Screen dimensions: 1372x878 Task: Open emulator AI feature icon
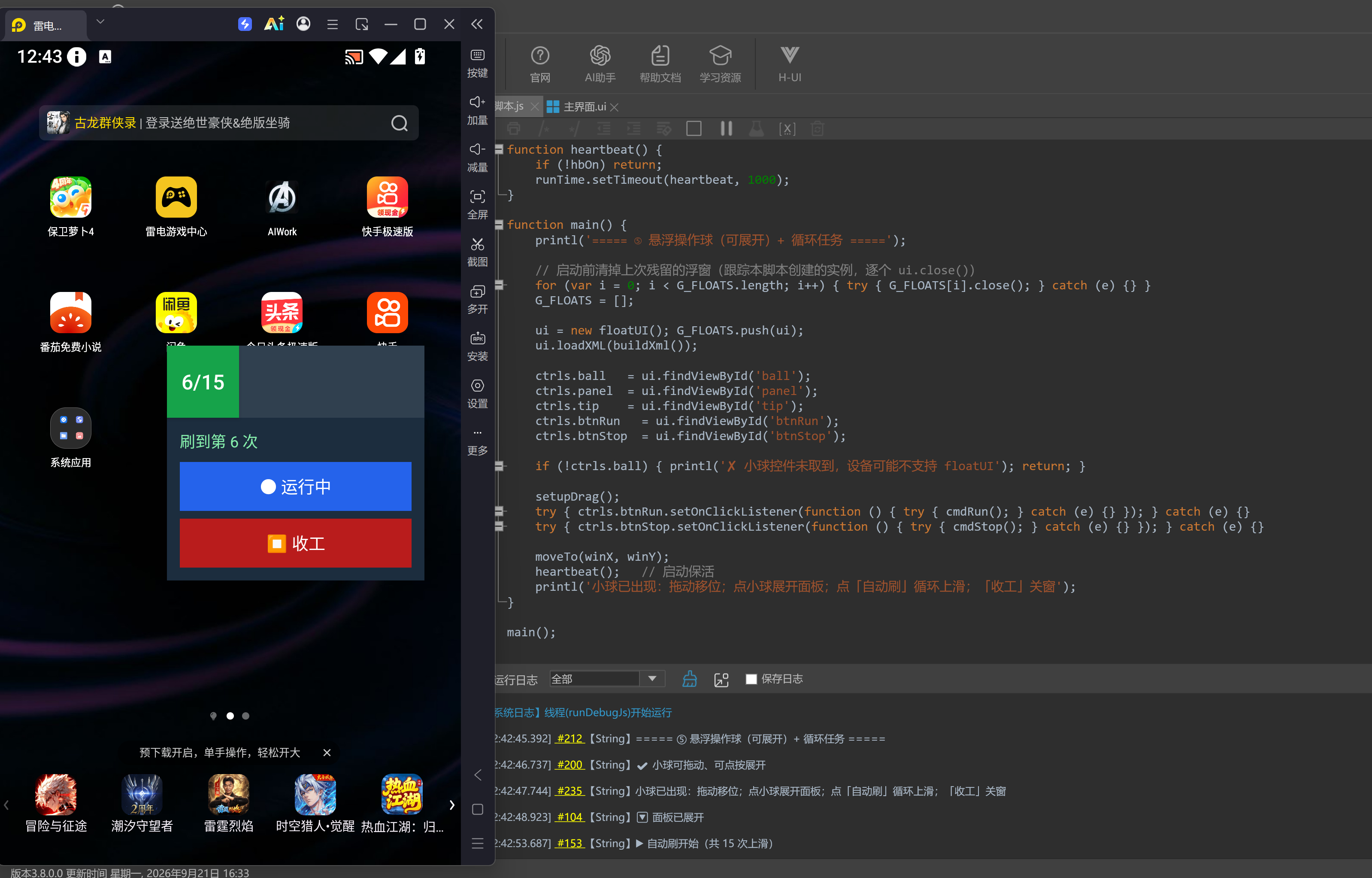pos(274,24)
